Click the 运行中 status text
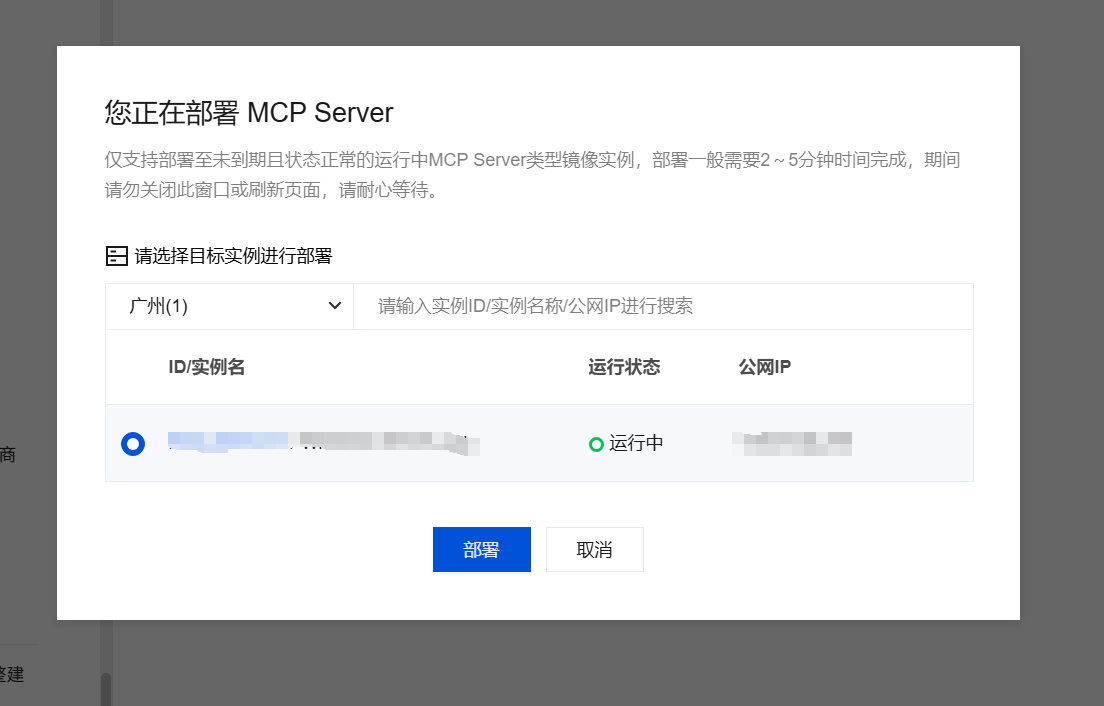Image resolution: width=1104 pixels, height=706 pixels. click(x=636, y=443)
